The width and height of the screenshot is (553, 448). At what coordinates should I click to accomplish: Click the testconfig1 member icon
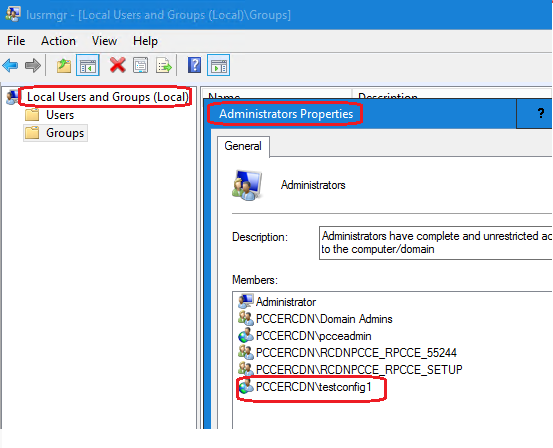point(246,387)
